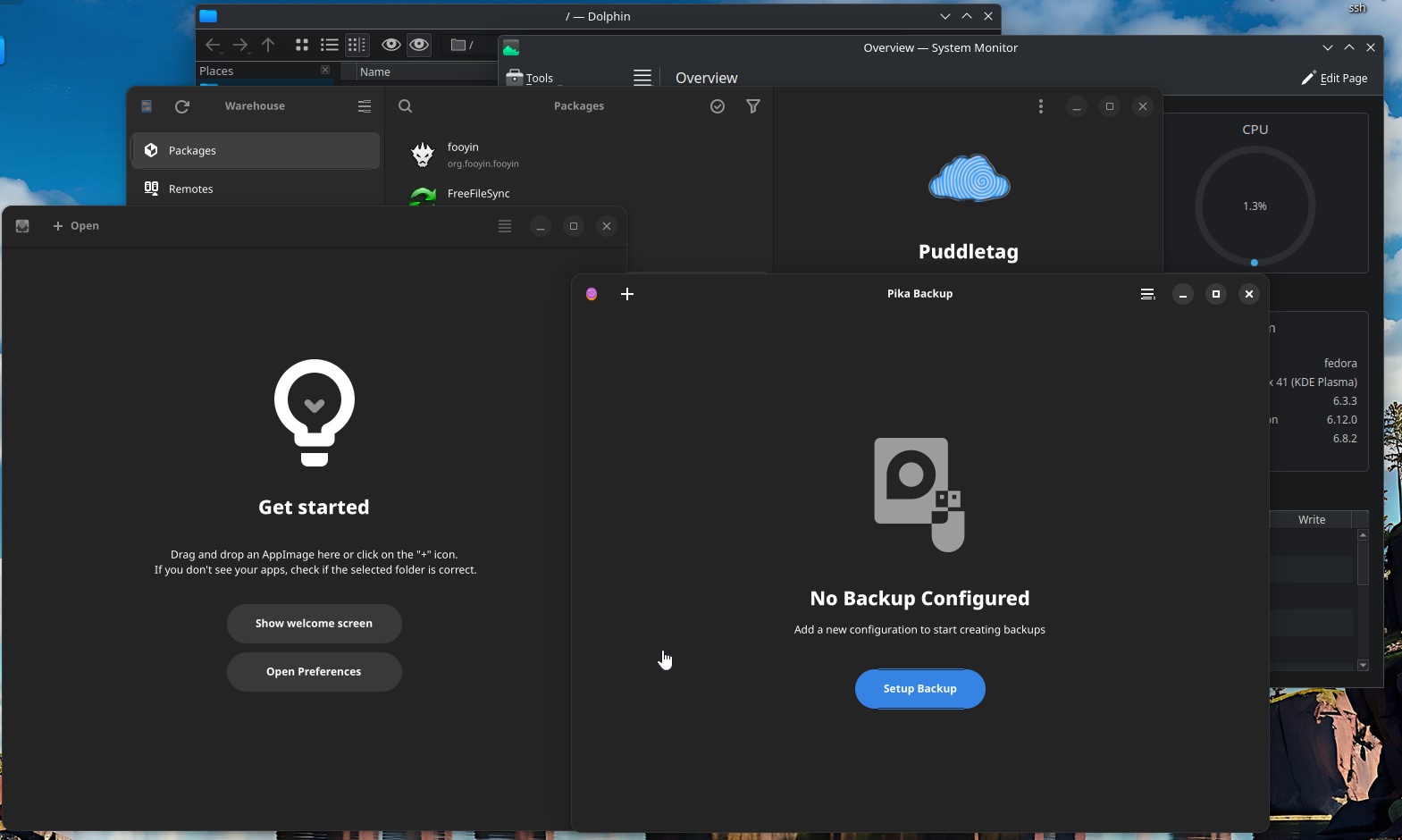Switch Dolphin to details view mode
The image size is (1402, 840).
pyautogui.click(x=357, y=45)
